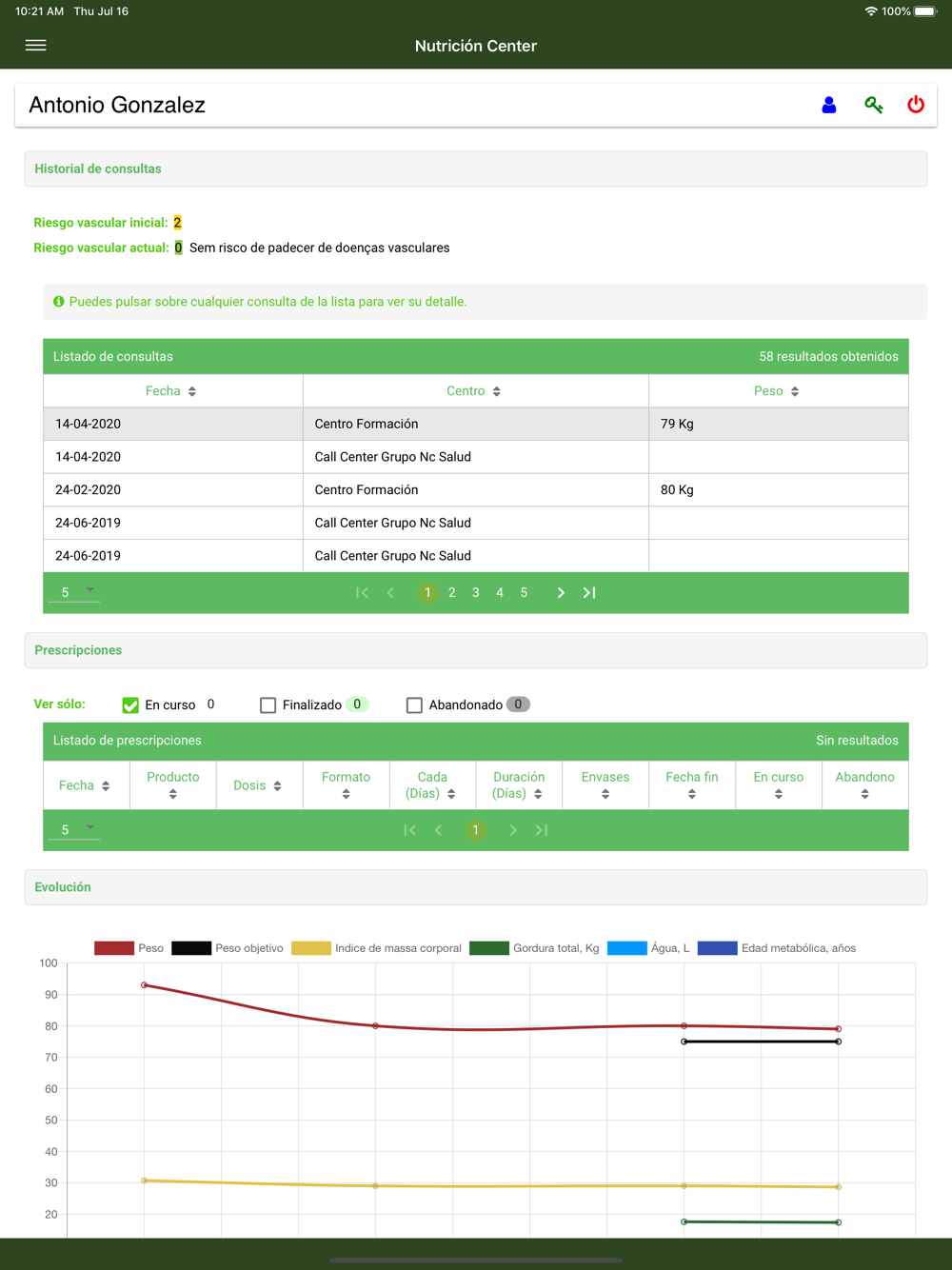
Task: Click the 58 resultados obtenidos label
Action: [x=828, y=357]
